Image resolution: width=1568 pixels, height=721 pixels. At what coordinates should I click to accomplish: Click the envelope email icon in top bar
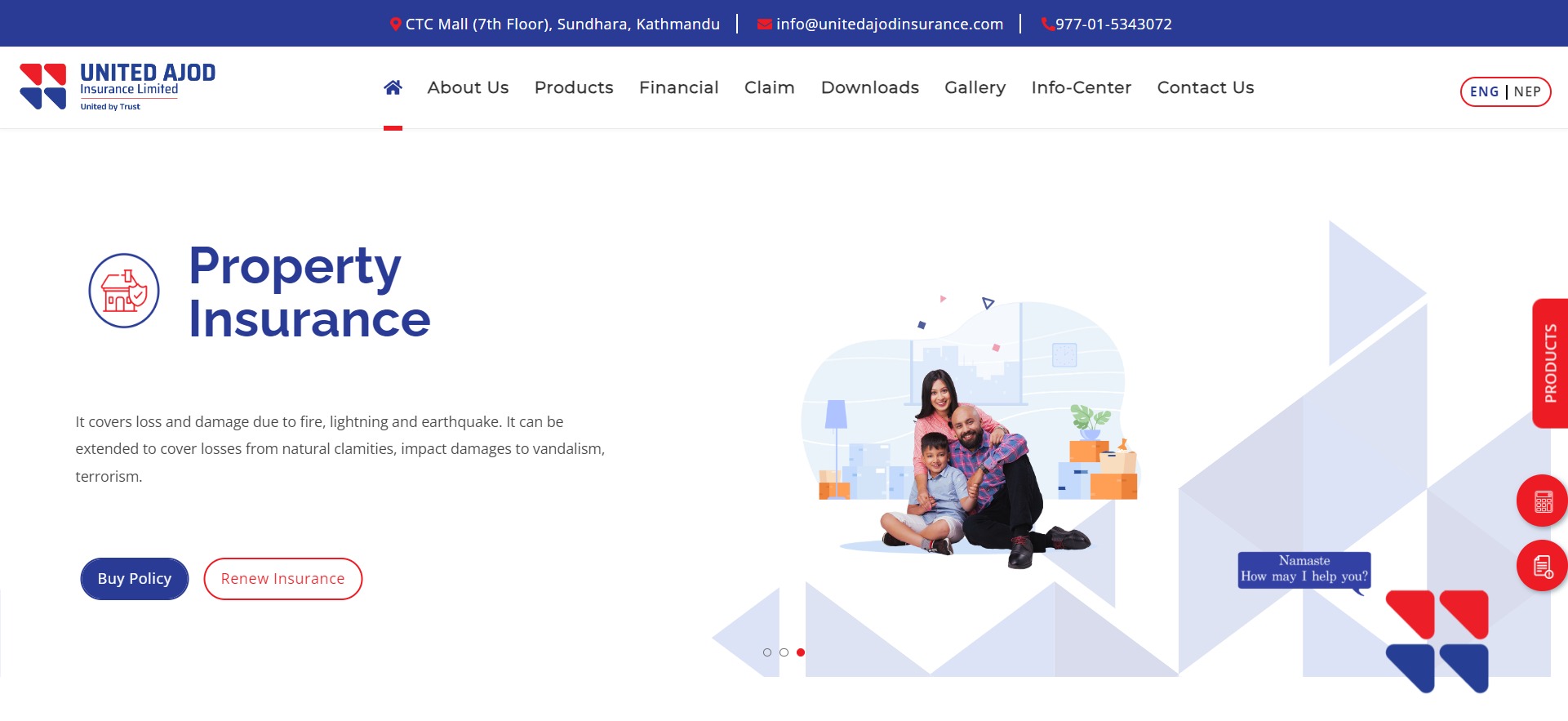[764, 24]
